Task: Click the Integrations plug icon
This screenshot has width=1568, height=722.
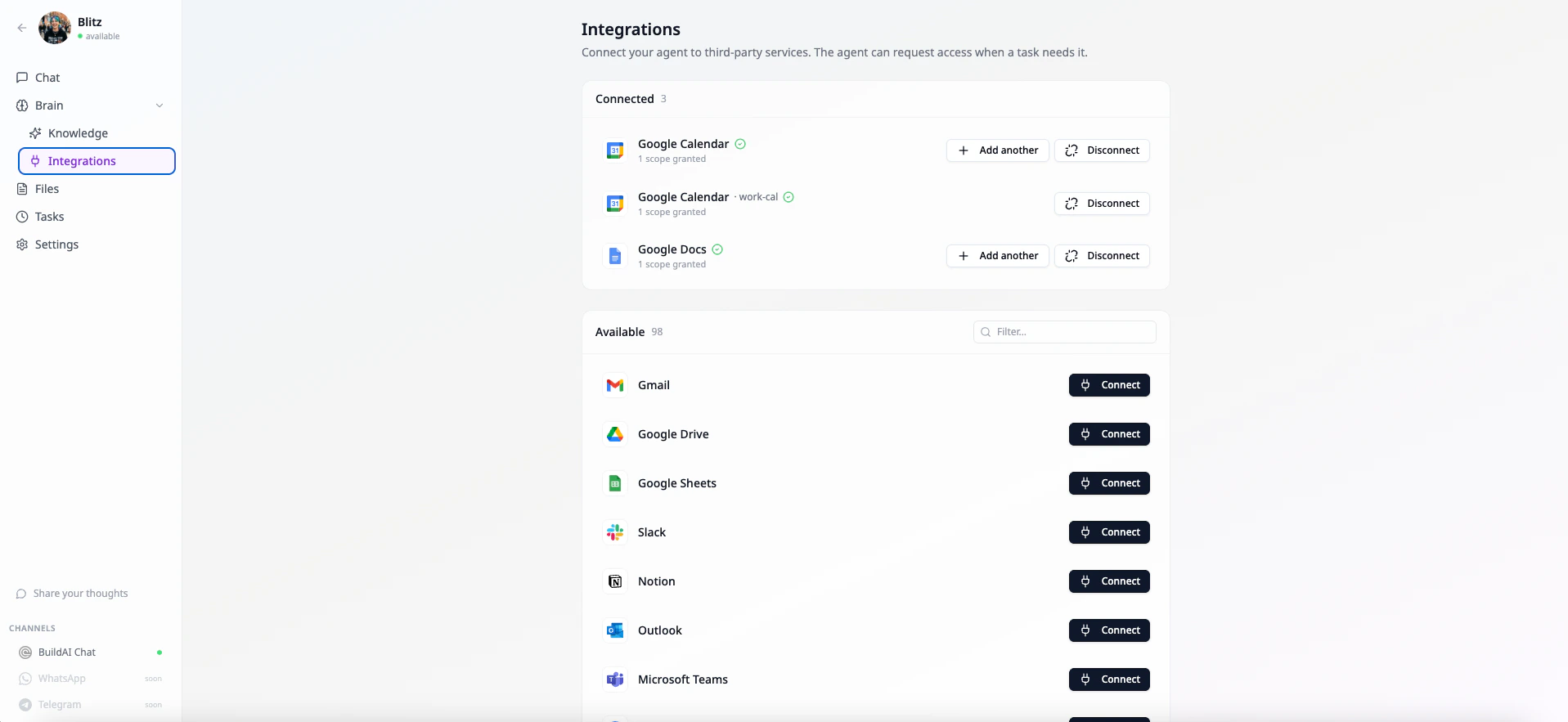Action: [x=35, y=161]
